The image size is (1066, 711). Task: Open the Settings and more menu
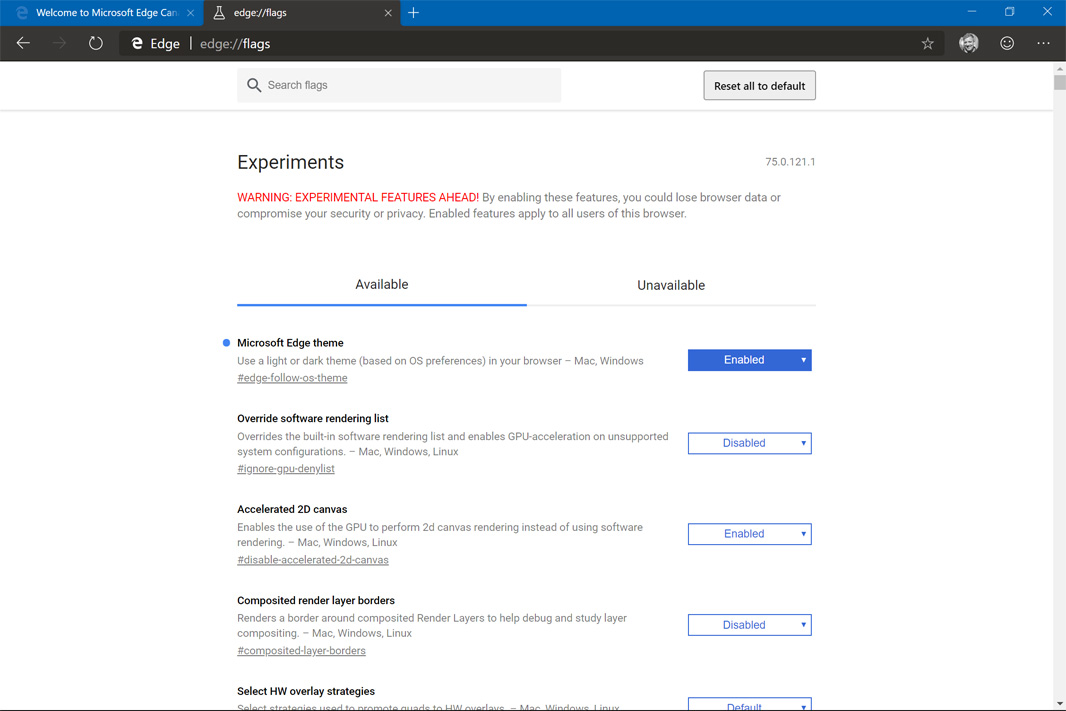click(1043, 43)
